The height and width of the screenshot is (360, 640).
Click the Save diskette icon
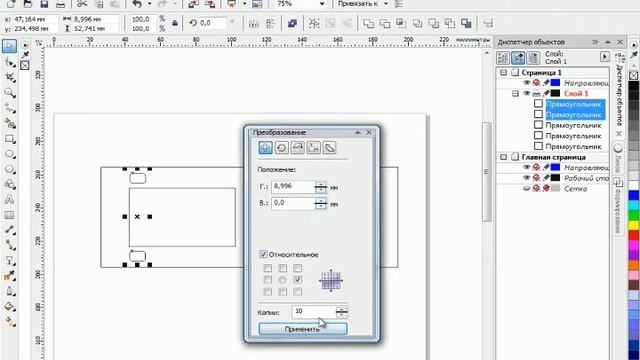(44, 4)
